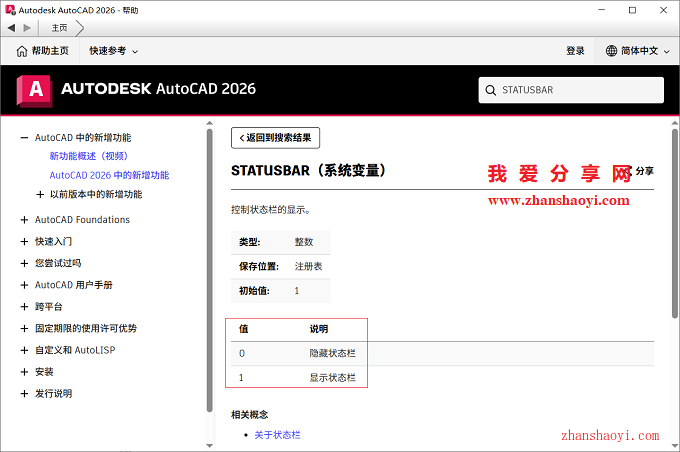Click 隐藏状态栏 table cell
Viewport: 680px width, 452px height.
coord(332,354)
